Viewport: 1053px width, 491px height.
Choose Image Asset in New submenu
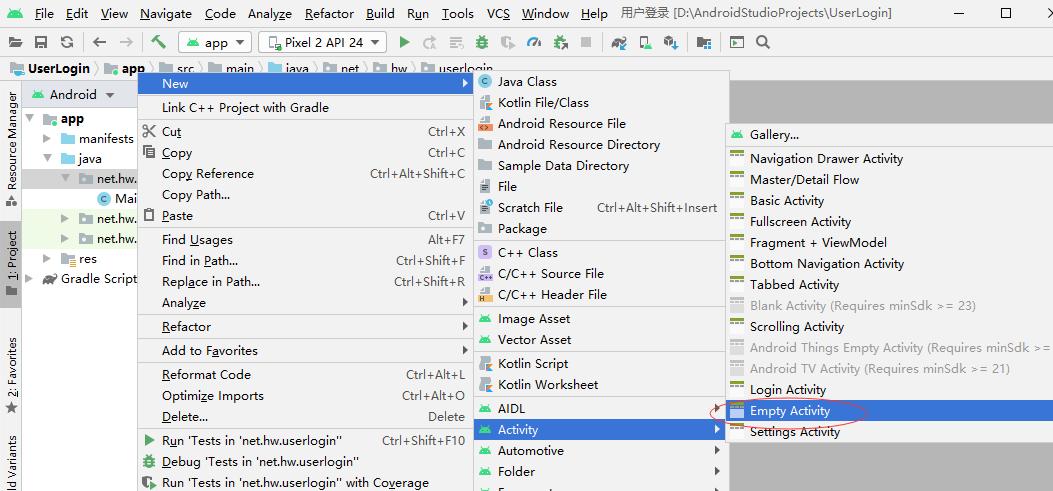tap(602, 319)
